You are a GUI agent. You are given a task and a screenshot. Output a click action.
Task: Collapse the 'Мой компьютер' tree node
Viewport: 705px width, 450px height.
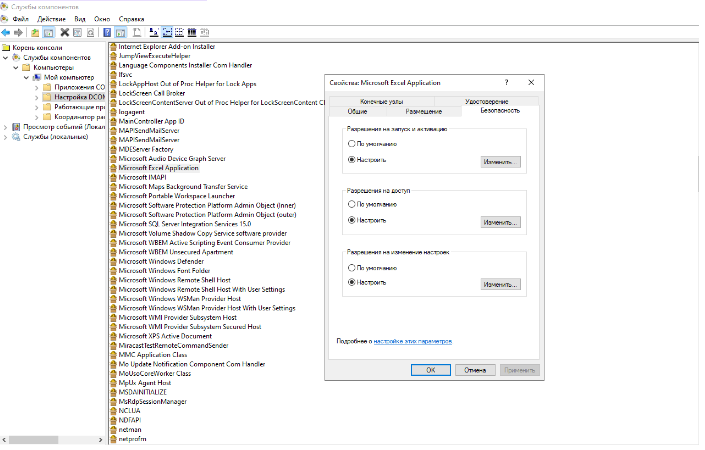(x=26, y=76)
